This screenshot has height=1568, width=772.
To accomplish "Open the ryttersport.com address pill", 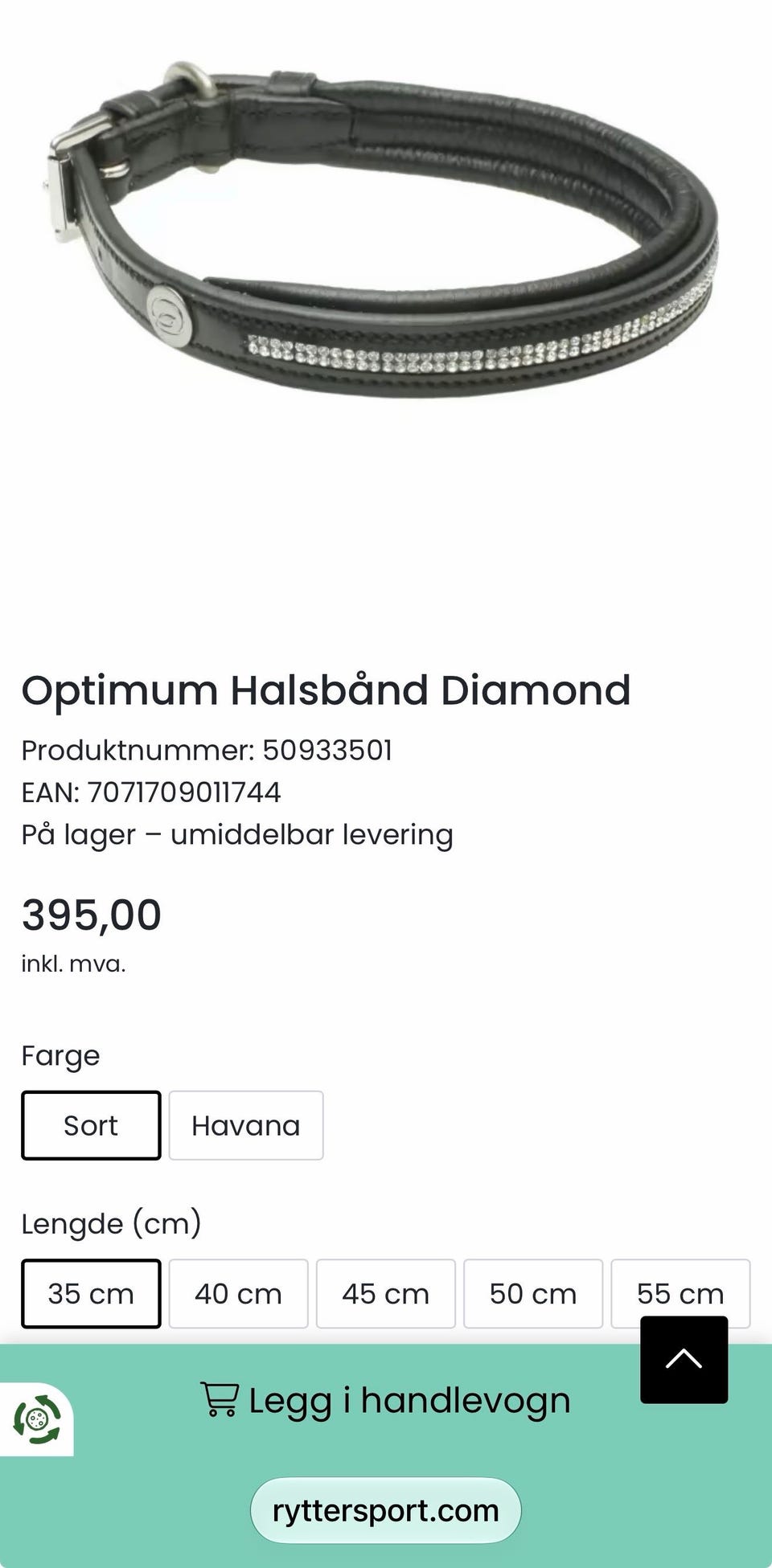I will click(386, 1510).
